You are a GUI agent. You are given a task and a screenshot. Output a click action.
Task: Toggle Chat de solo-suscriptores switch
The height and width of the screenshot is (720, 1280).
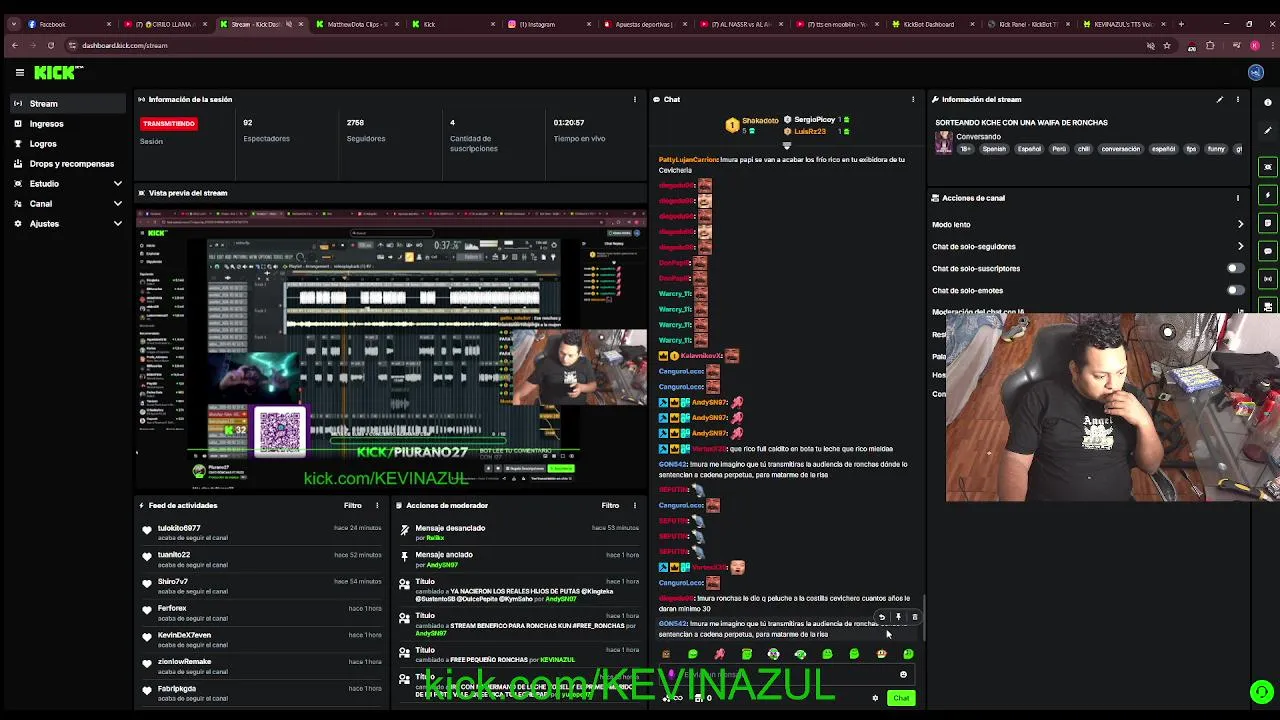[x=1236, y=268]
